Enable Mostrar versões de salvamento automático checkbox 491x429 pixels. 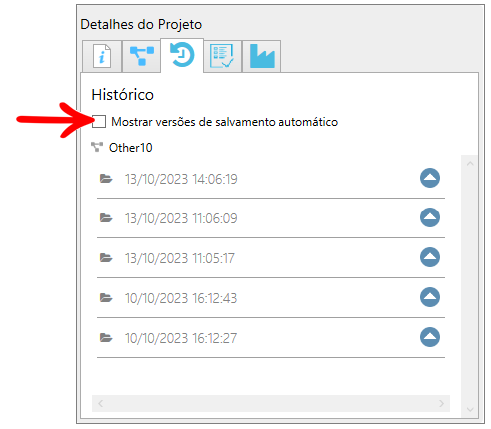click(x=99, y=122)
